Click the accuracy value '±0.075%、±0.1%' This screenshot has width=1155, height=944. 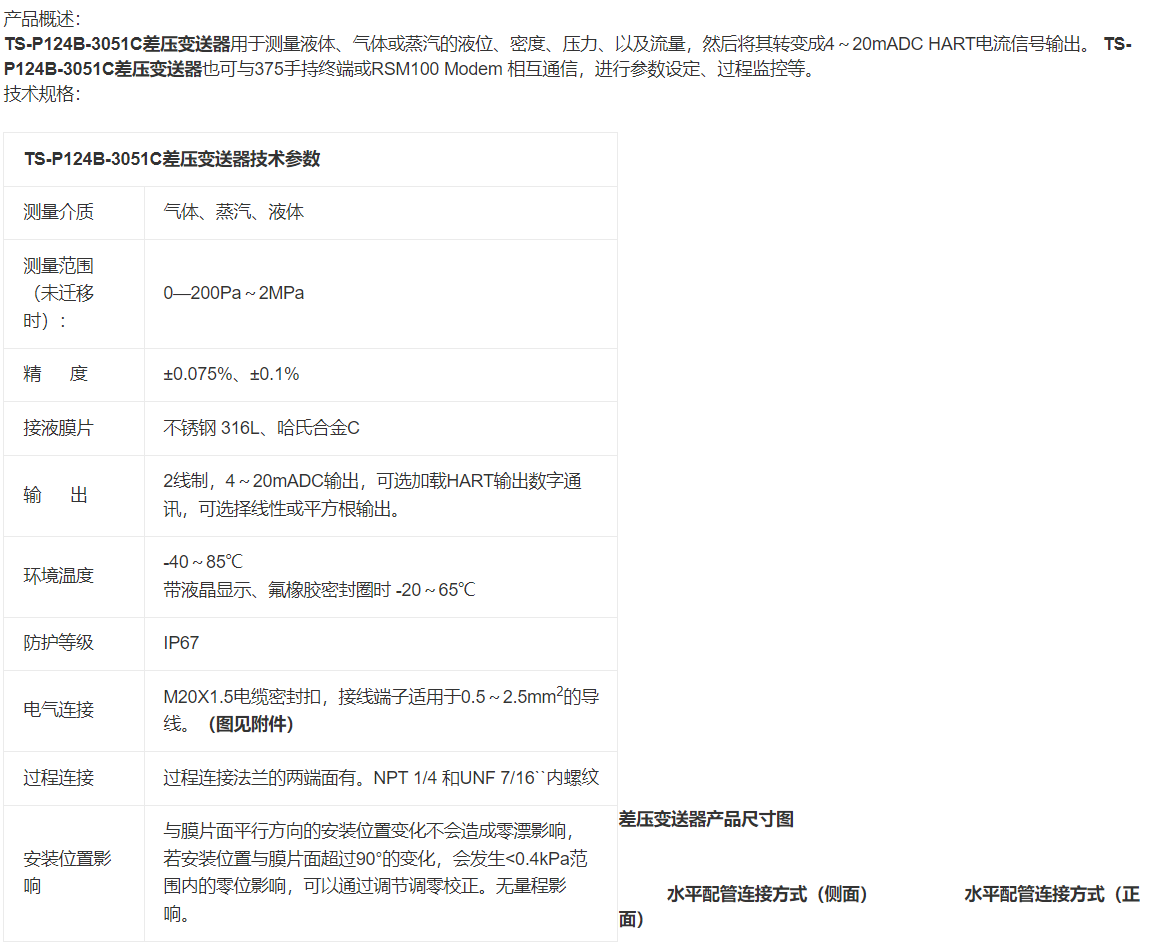(231, 374)
